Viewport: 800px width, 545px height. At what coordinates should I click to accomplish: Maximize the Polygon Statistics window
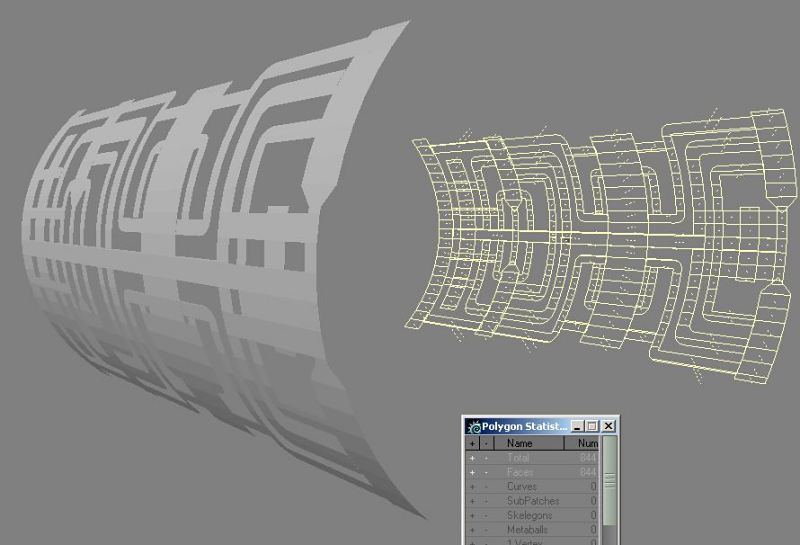[592, 426]
